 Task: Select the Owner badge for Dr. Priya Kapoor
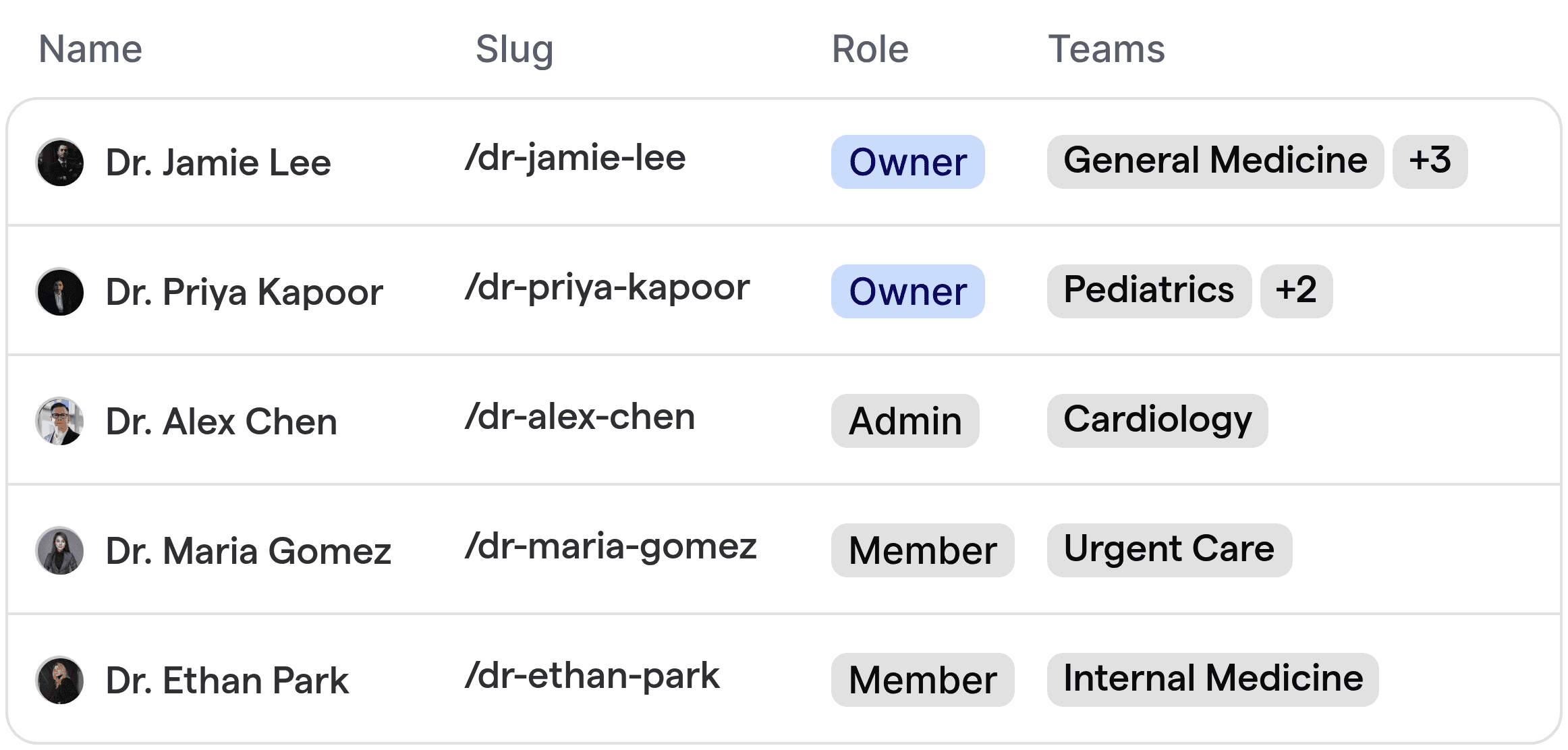(907, 291)
